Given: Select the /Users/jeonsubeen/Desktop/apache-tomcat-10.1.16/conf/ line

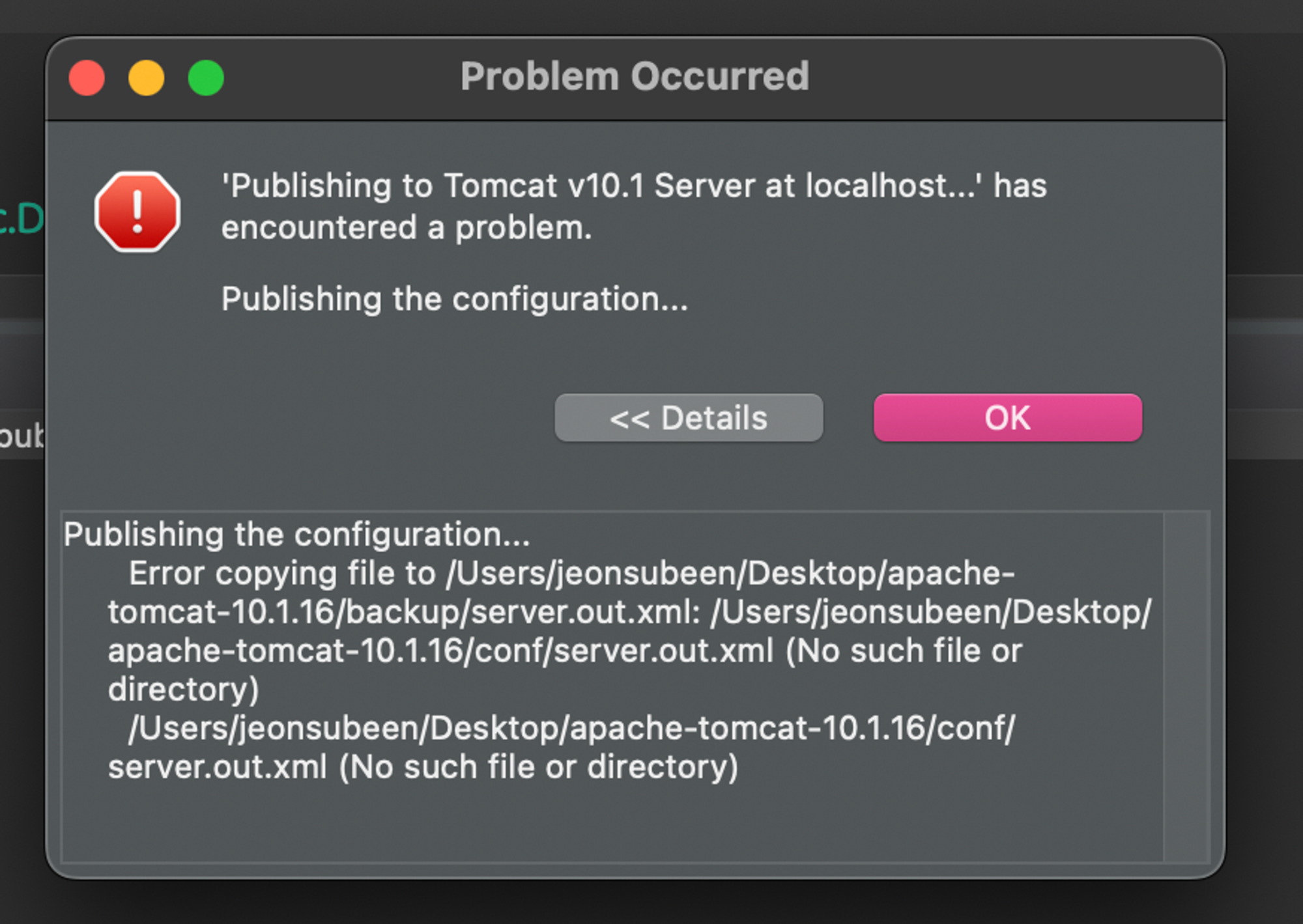Looking at the screenshot, I should coord(571,728).
